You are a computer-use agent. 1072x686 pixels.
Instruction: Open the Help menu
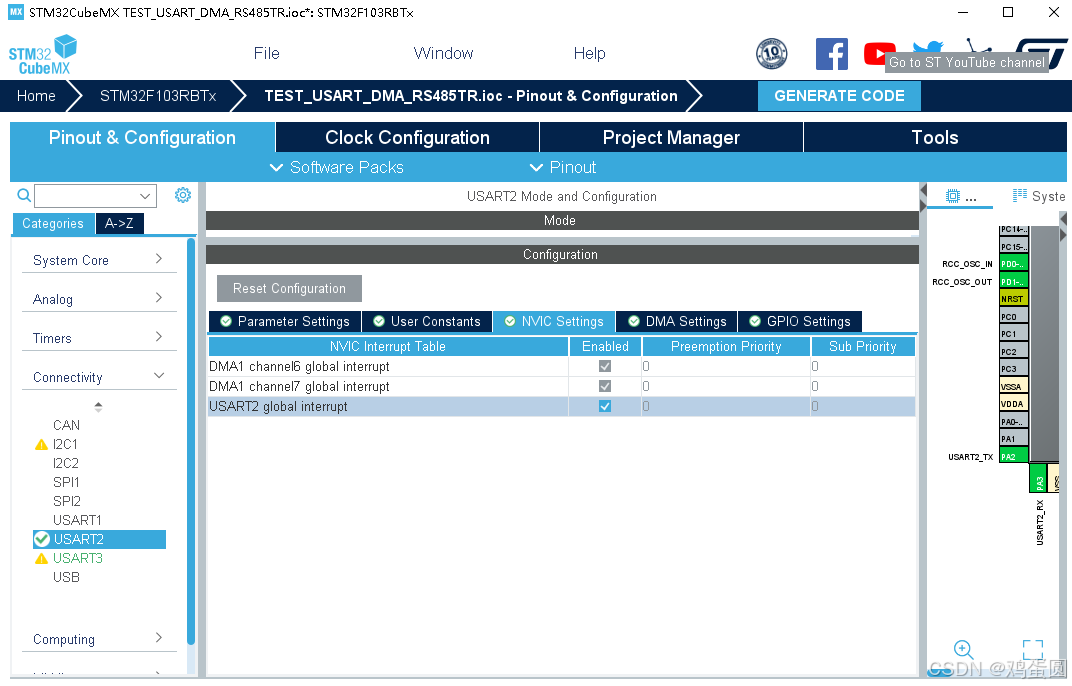click(x=589, y=53)
